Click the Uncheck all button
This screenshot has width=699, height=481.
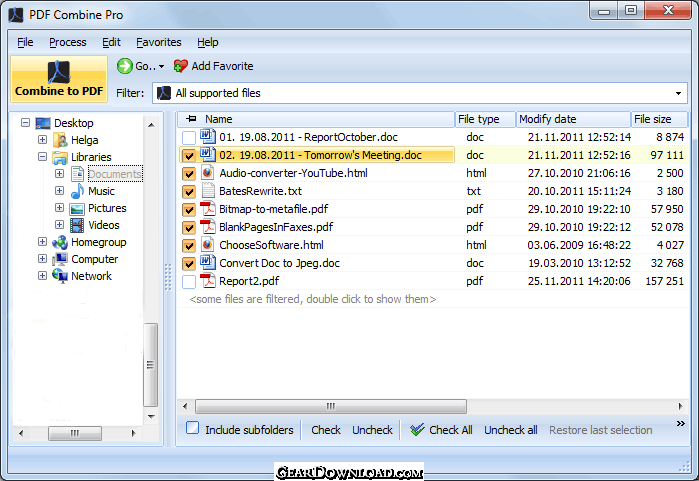[511, 430]
